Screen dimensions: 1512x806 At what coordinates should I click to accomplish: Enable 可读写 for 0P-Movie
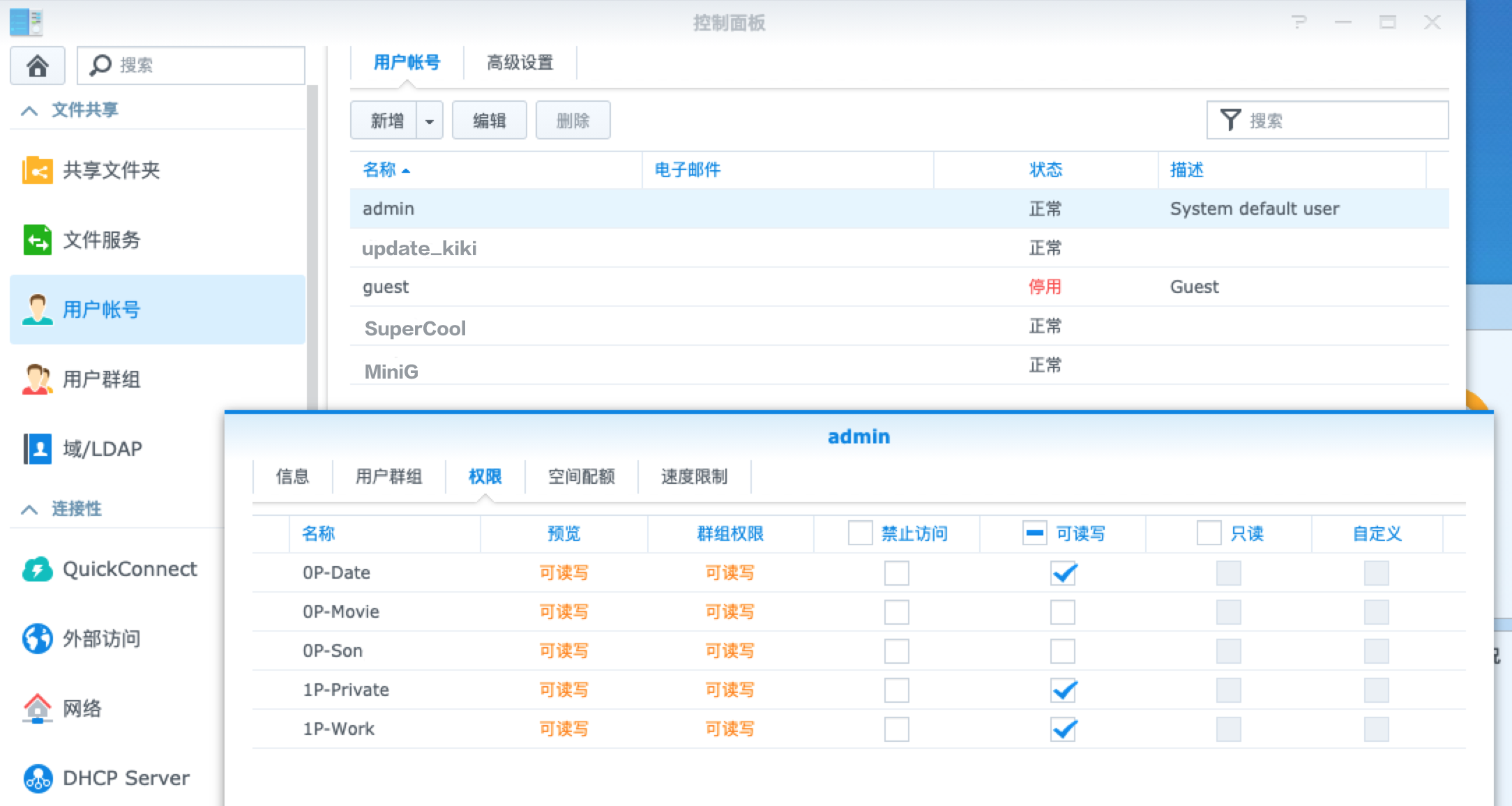1062,612
